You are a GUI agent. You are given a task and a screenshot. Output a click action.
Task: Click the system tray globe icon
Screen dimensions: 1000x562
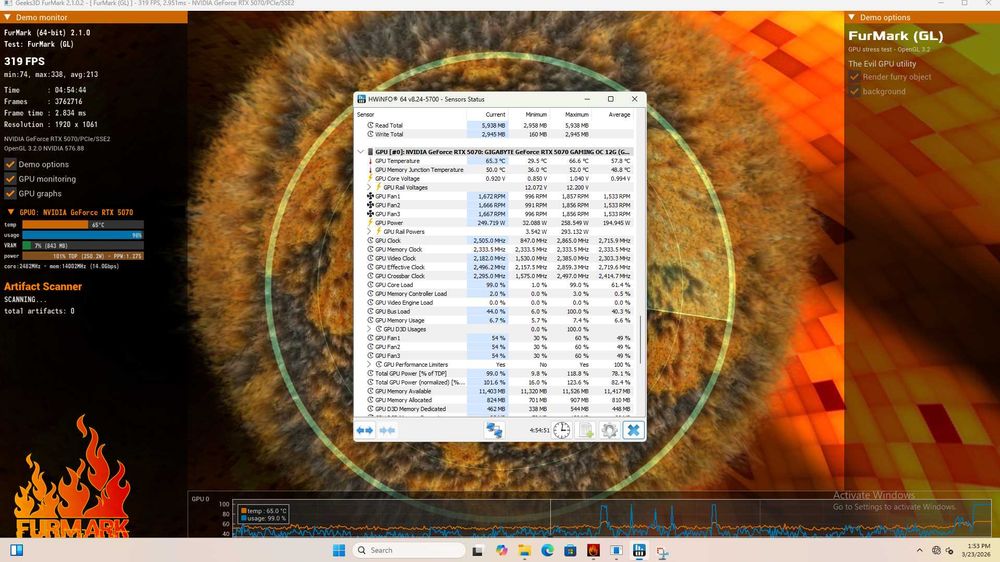(936, 550)
